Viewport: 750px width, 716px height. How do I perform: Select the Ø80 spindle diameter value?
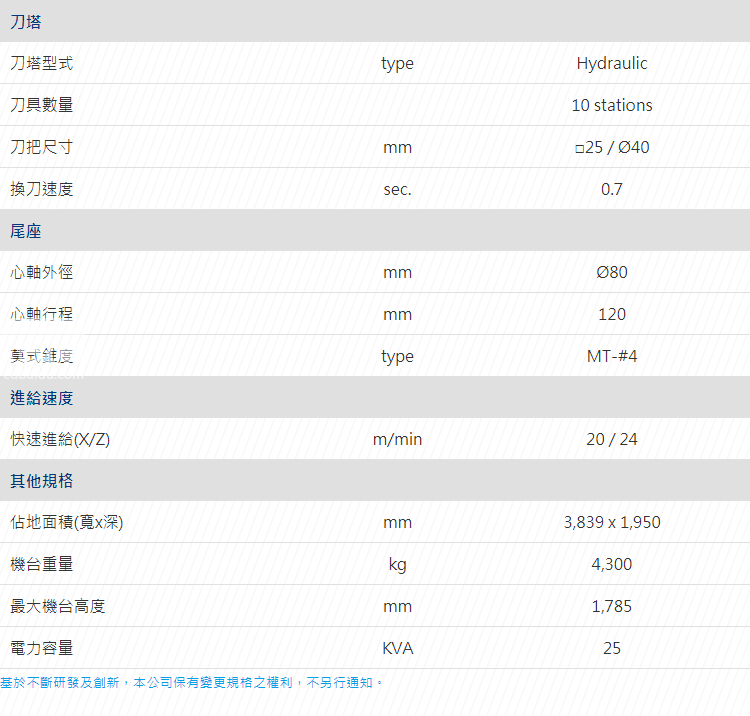point(611,272)
